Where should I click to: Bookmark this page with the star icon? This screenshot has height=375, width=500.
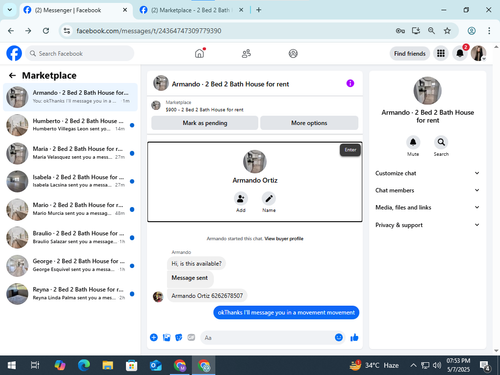(x=447, y=31)
